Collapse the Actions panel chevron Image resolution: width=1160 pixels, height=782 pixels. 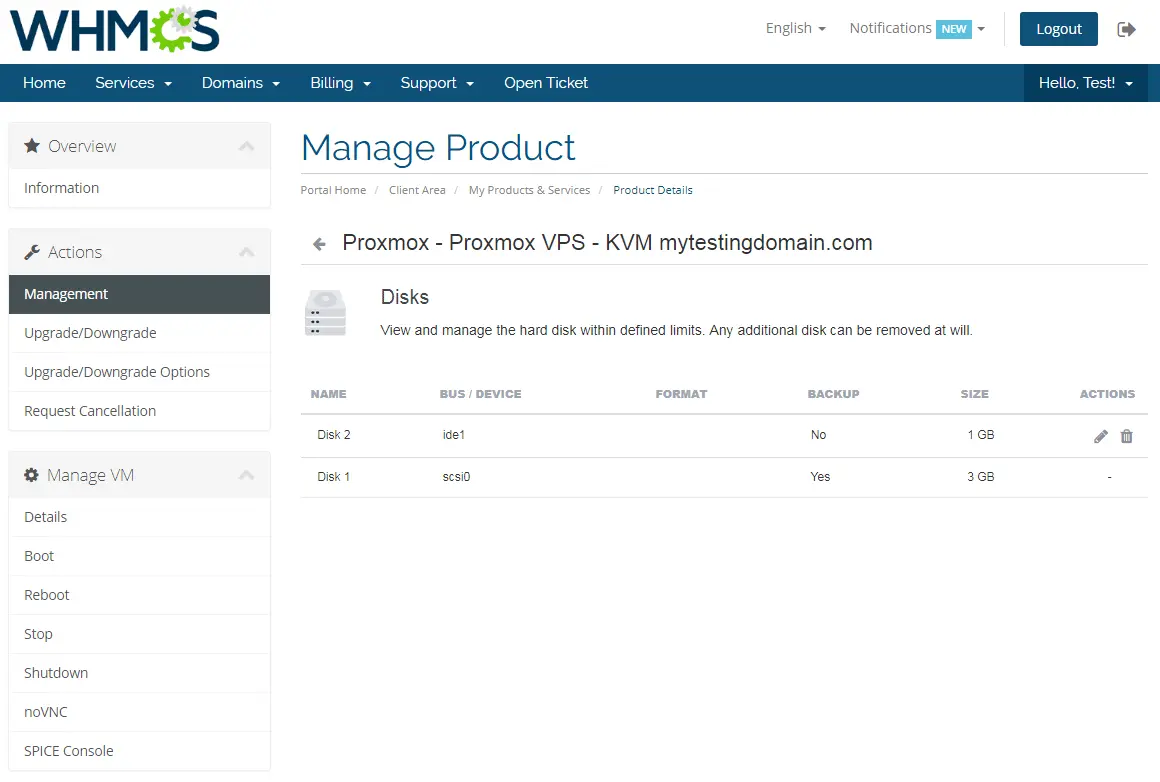(x=246, y=252)
